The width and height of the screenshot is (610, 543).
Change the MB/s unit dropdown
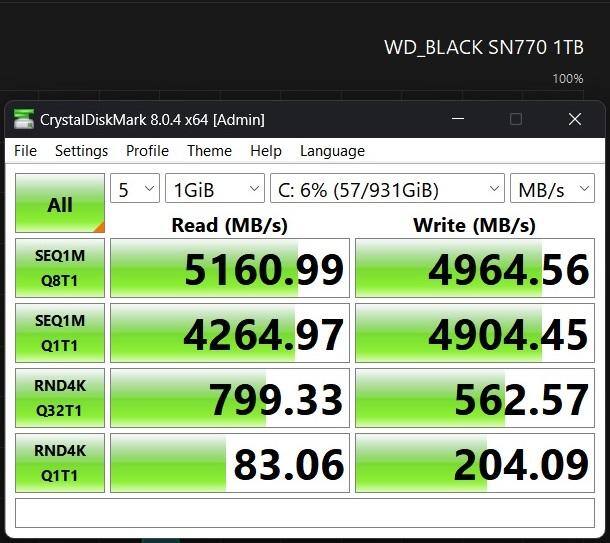click(x=552, y=189)
